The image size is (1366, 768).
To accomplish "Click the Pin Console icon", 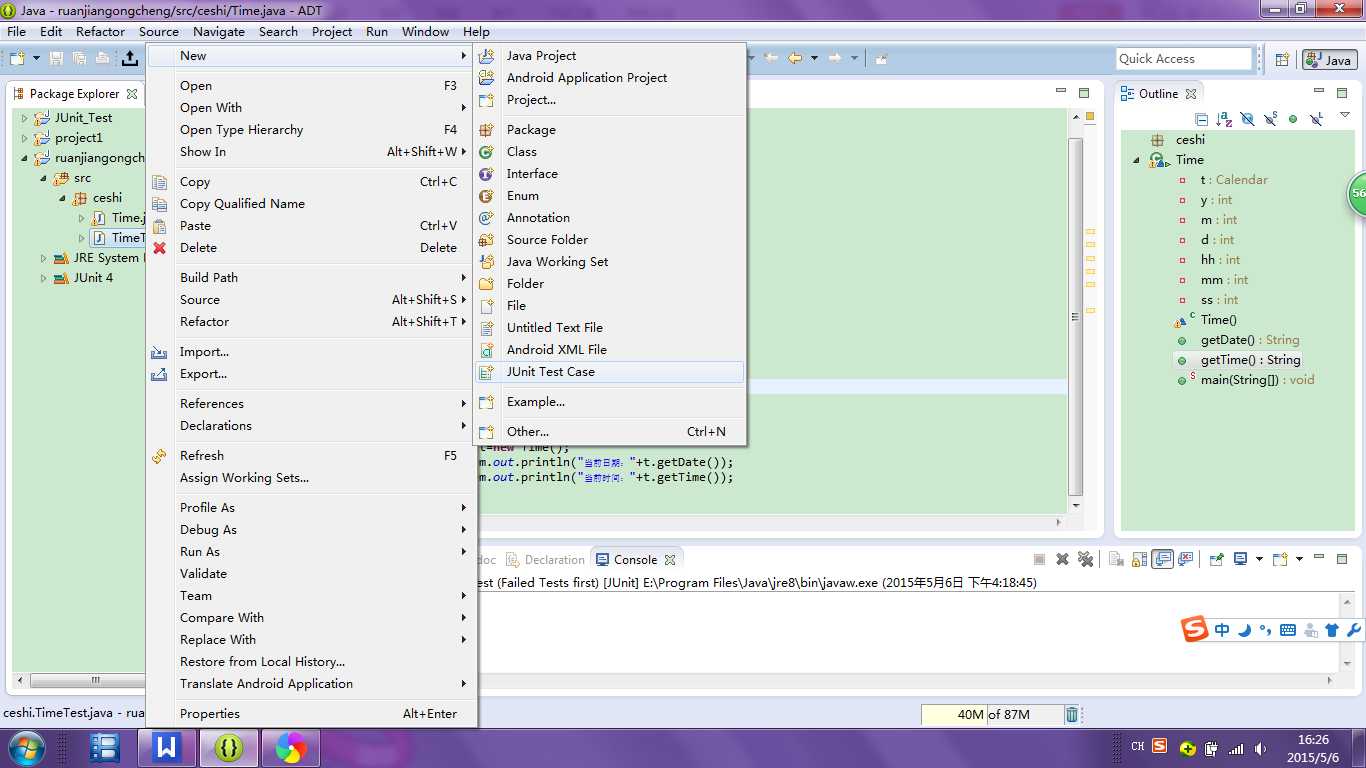I will tap(1216, 559).
